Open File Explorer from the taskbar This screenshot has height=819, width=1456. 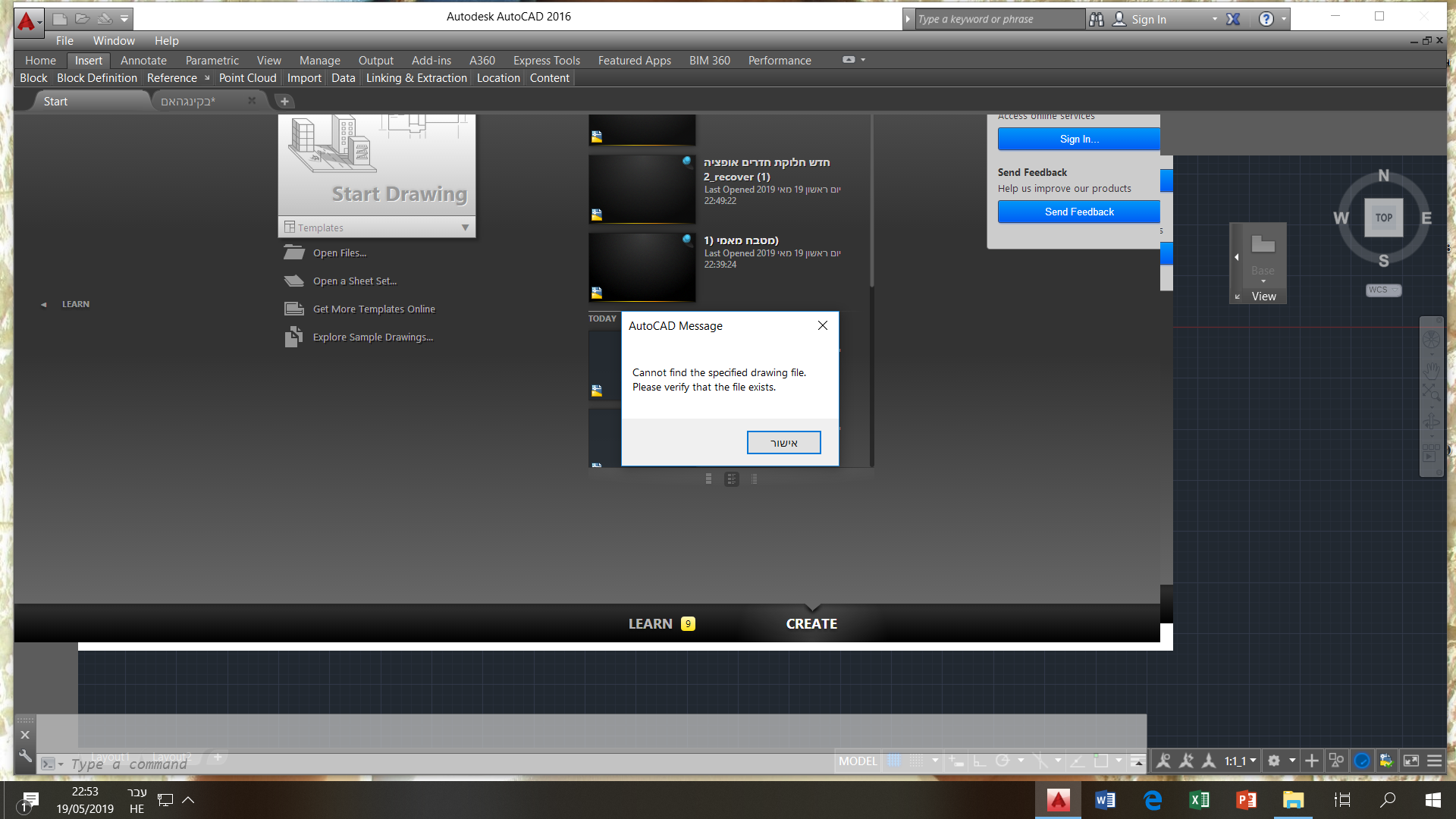[1293, 800]
